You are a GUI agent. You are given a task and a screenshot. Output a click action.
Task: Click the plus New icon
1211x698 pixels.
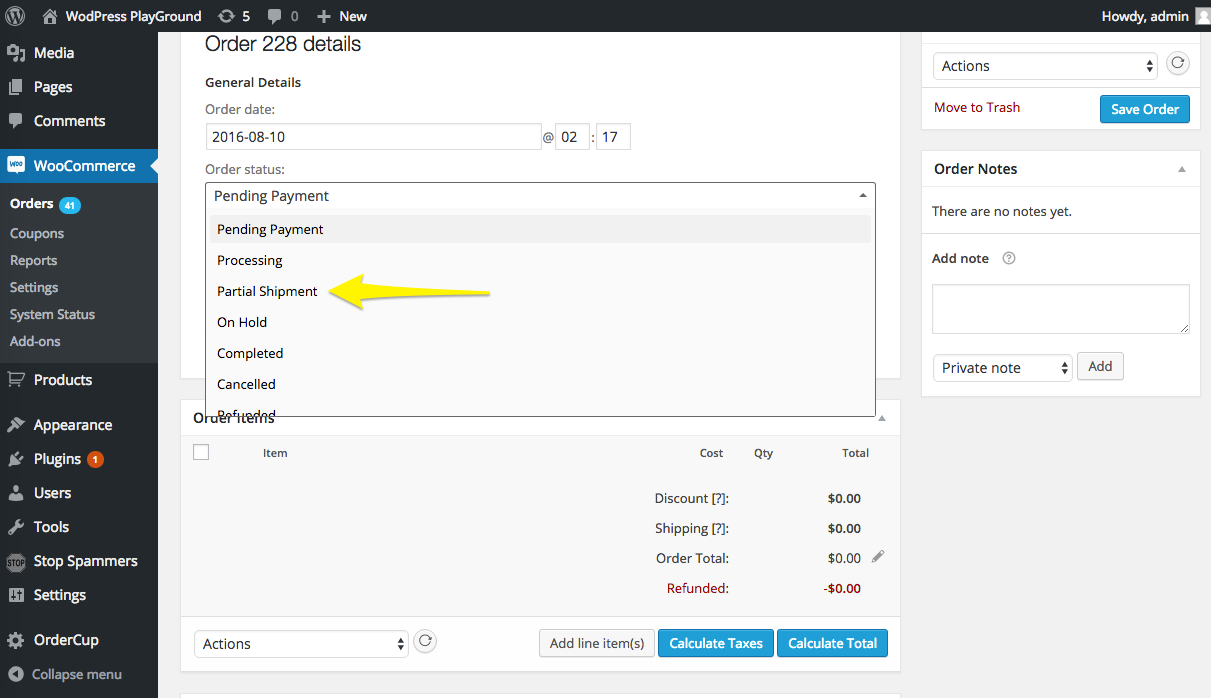click(323, 16)
